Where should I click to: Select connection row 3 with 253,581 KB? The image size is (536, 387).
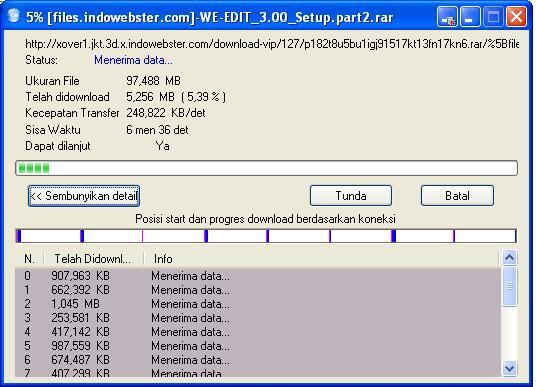click(258, 318)
